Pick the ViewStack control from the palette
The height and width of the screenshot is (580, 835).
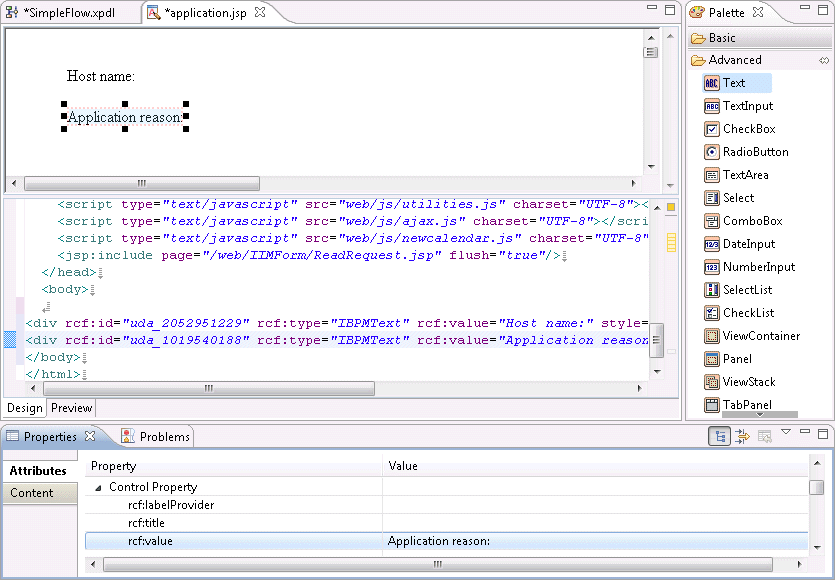(x=748, y=382)
